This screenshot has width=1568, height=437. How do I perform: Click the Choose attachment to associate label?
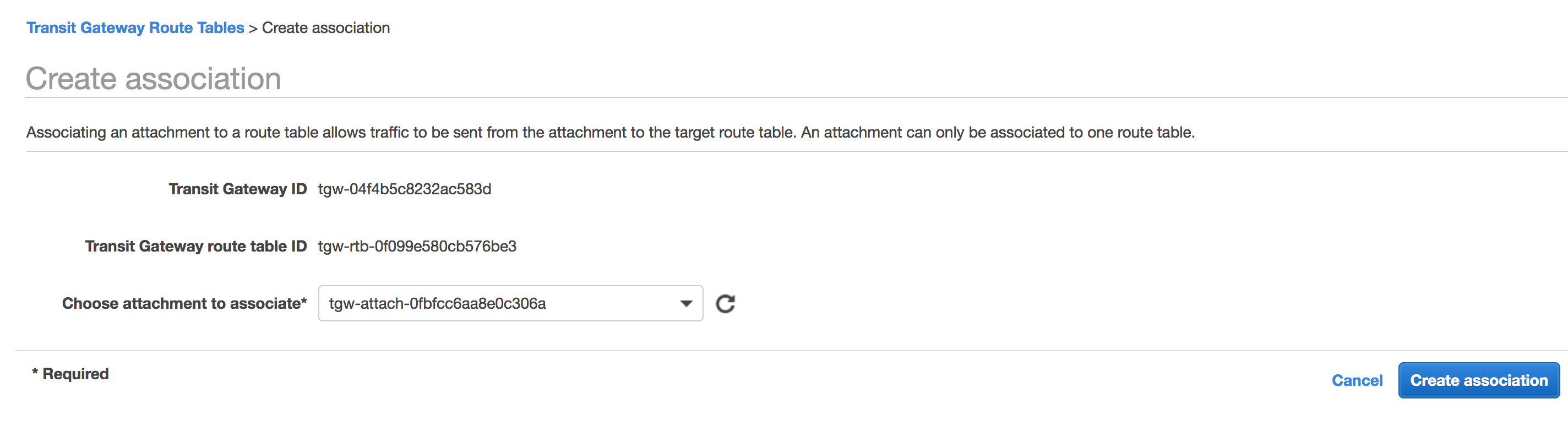(x=184, y=304)
